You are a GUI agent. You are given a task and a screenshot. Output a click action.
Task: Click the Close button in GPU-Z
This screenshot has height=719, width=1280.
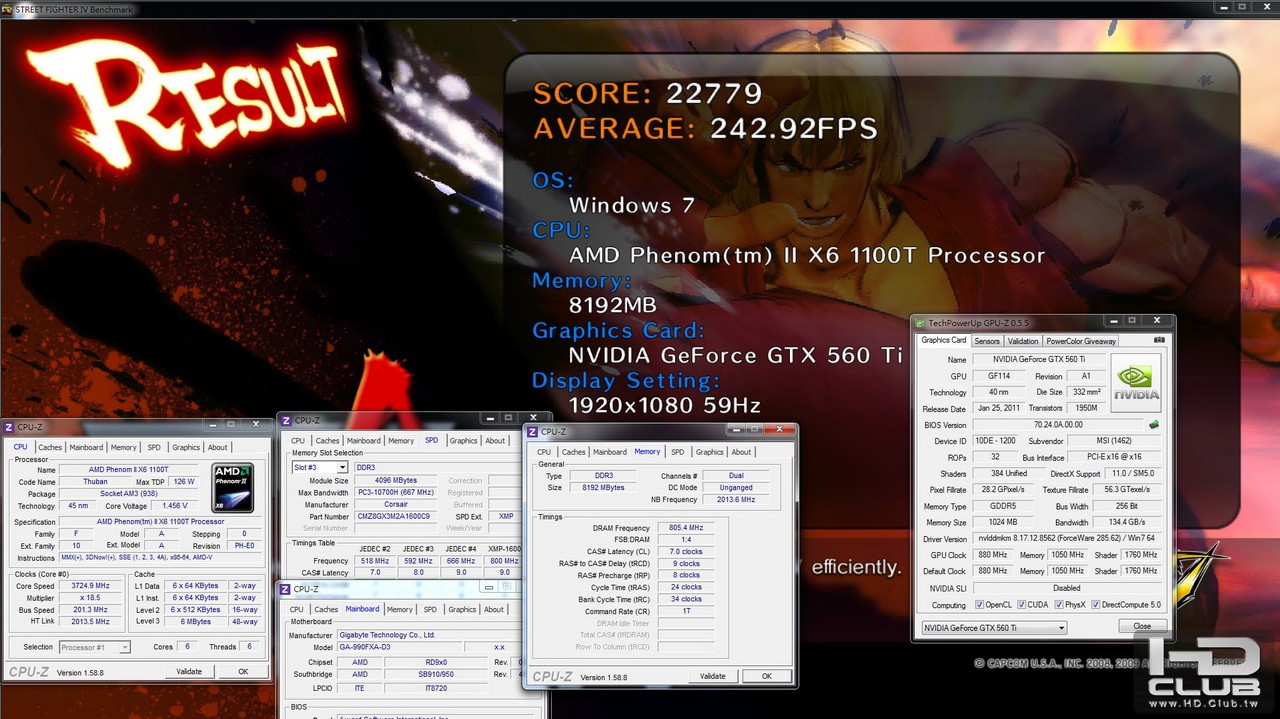click(x=1142, y=626)
